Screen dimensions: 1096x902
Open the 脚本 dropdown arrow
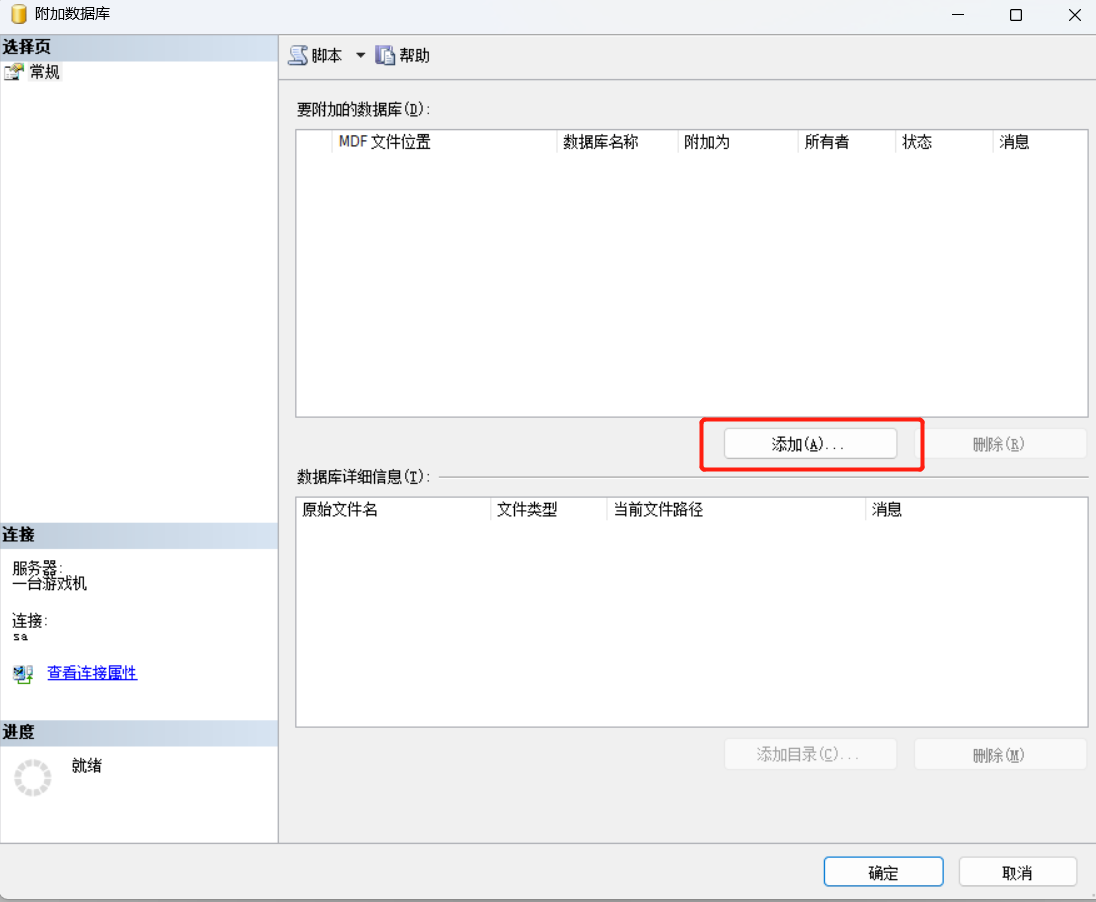361,56
